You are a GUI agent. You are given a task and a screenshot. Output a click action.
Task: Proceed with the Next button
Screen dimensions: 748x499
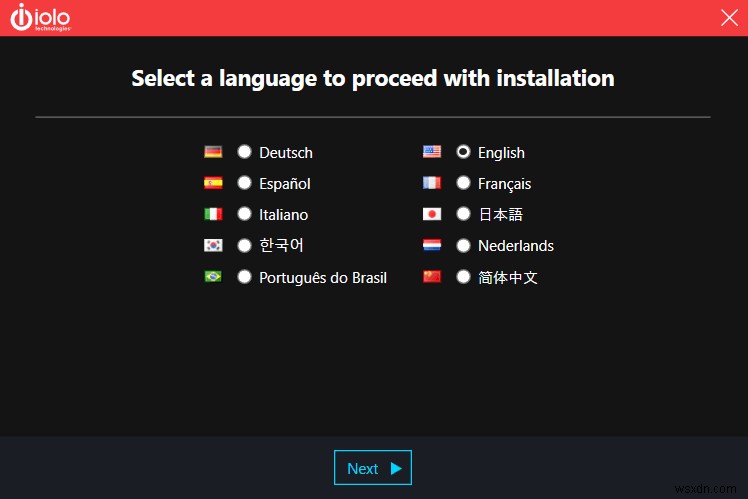point(373,468)
